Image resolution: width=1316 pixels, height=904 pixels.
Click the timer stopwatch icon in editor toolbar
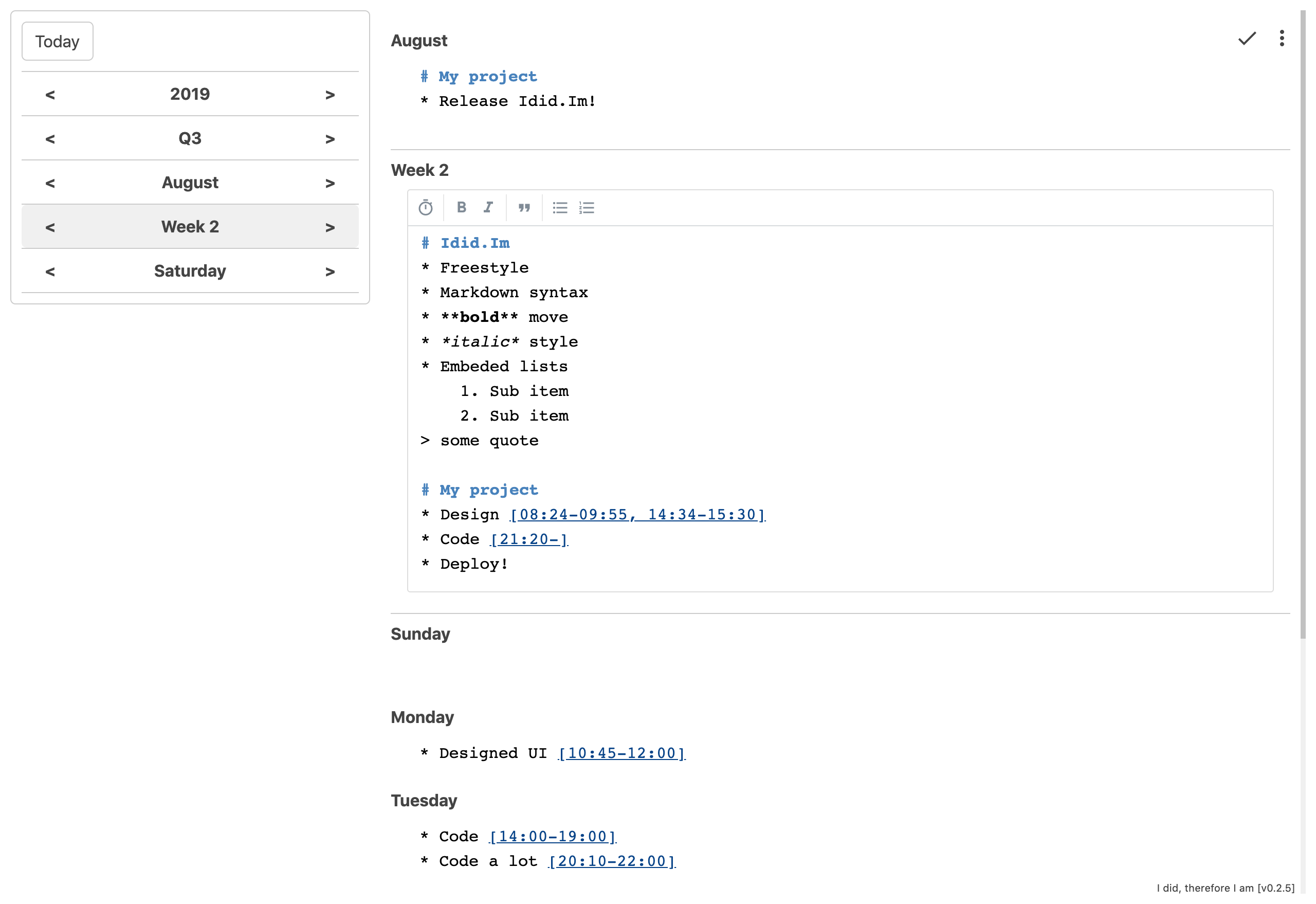point(425,208)
